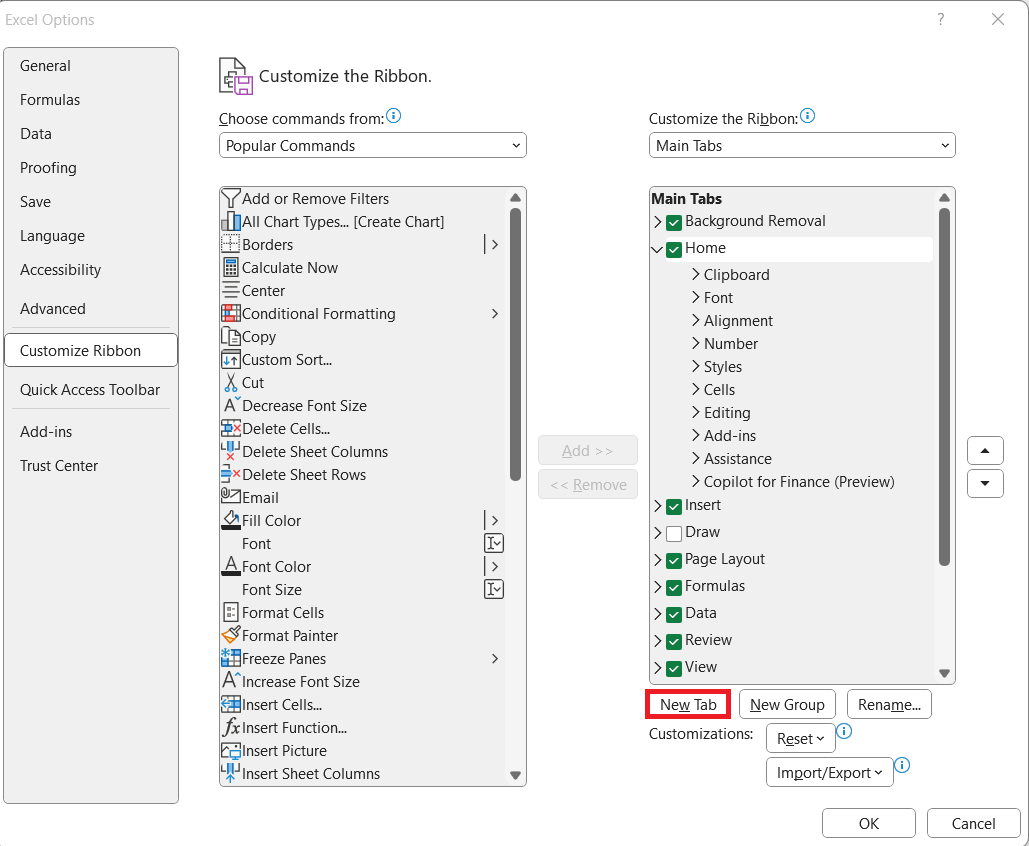Expand the Copilot for Finance (Preview) group

click(696, 481)
